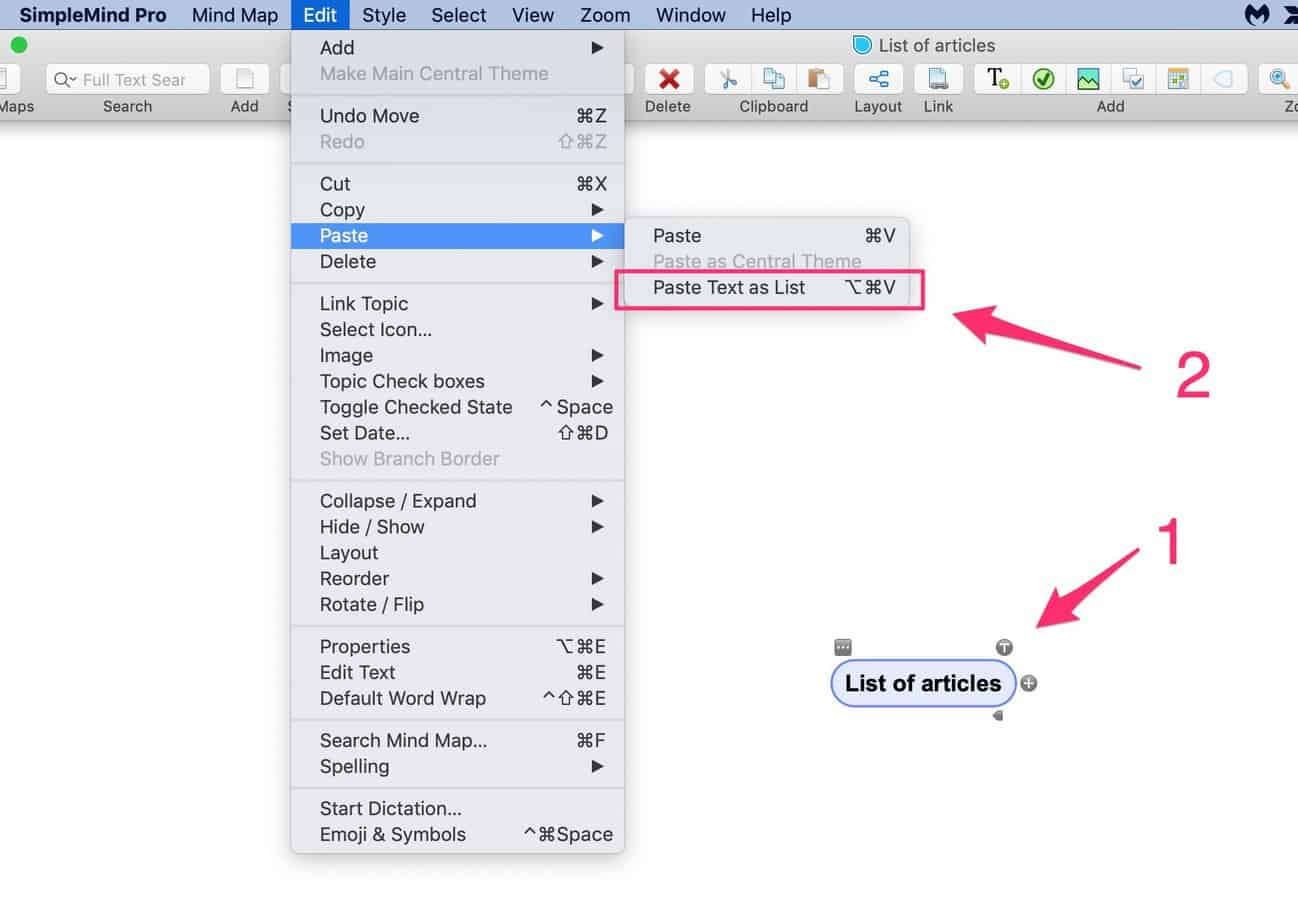Click the Add checkbox icon in toolbar
The image size is (1298, 924).
click(1133, 79)
